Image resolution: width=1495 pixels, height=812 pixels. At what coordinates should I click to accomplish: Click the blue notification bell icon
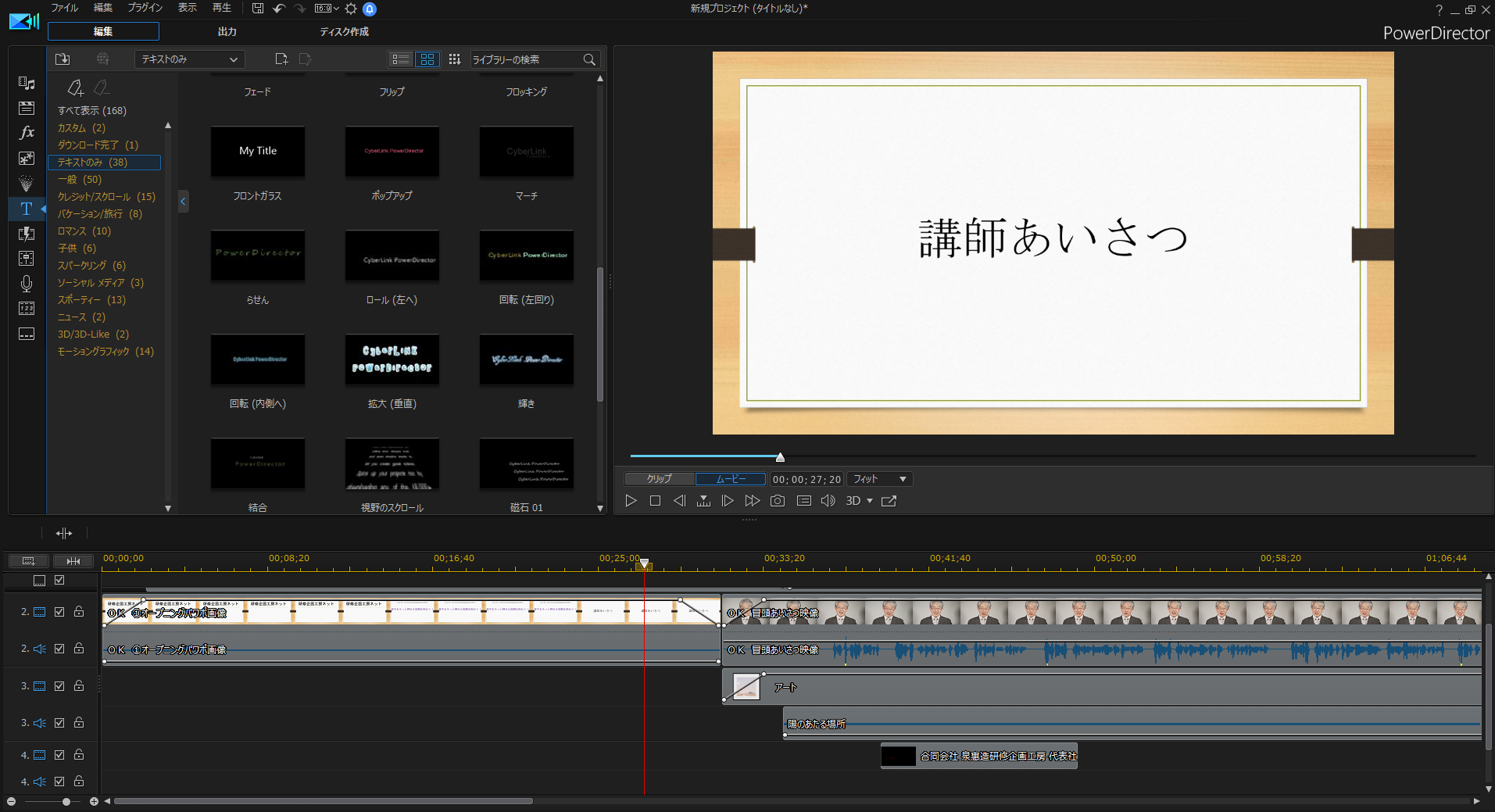click(370, 9)
